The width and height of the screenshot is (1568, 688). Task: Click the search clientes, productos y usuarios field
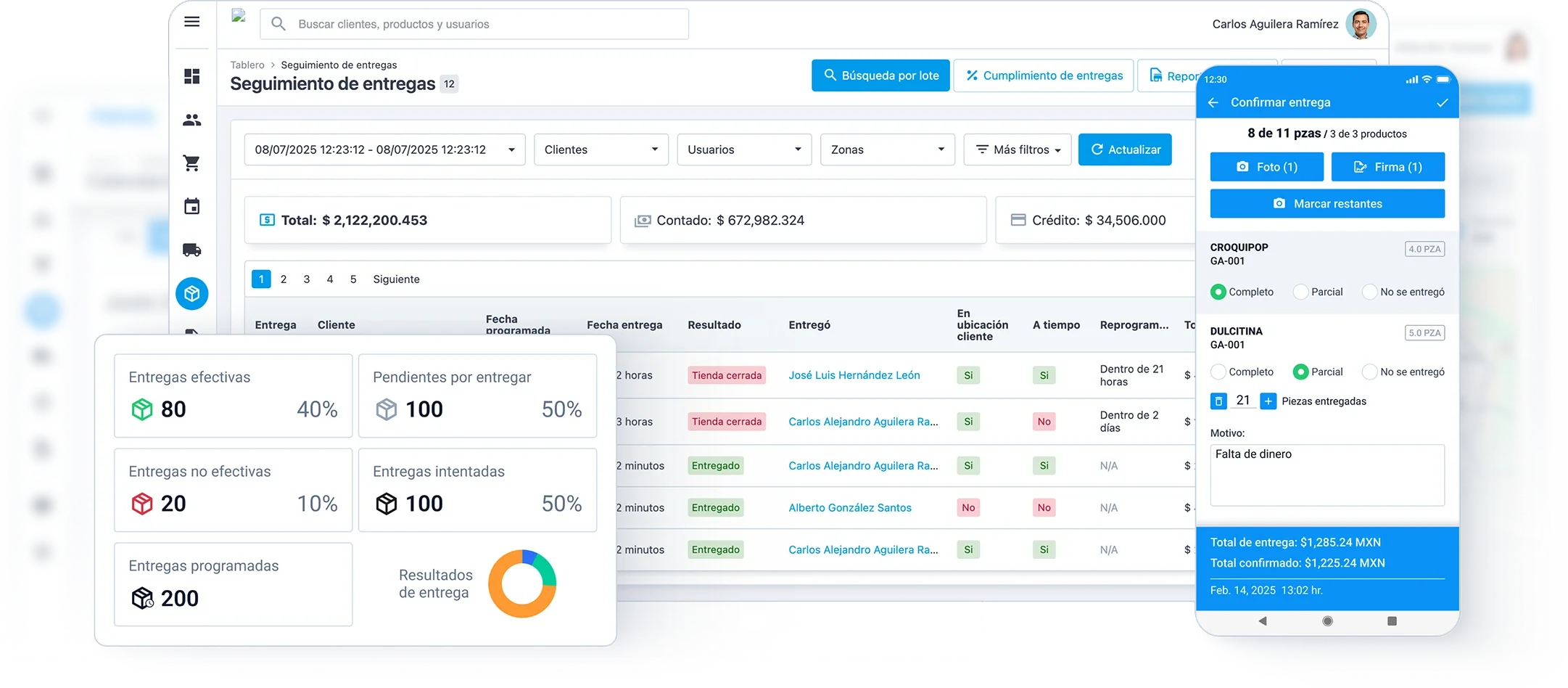point(474,24)
